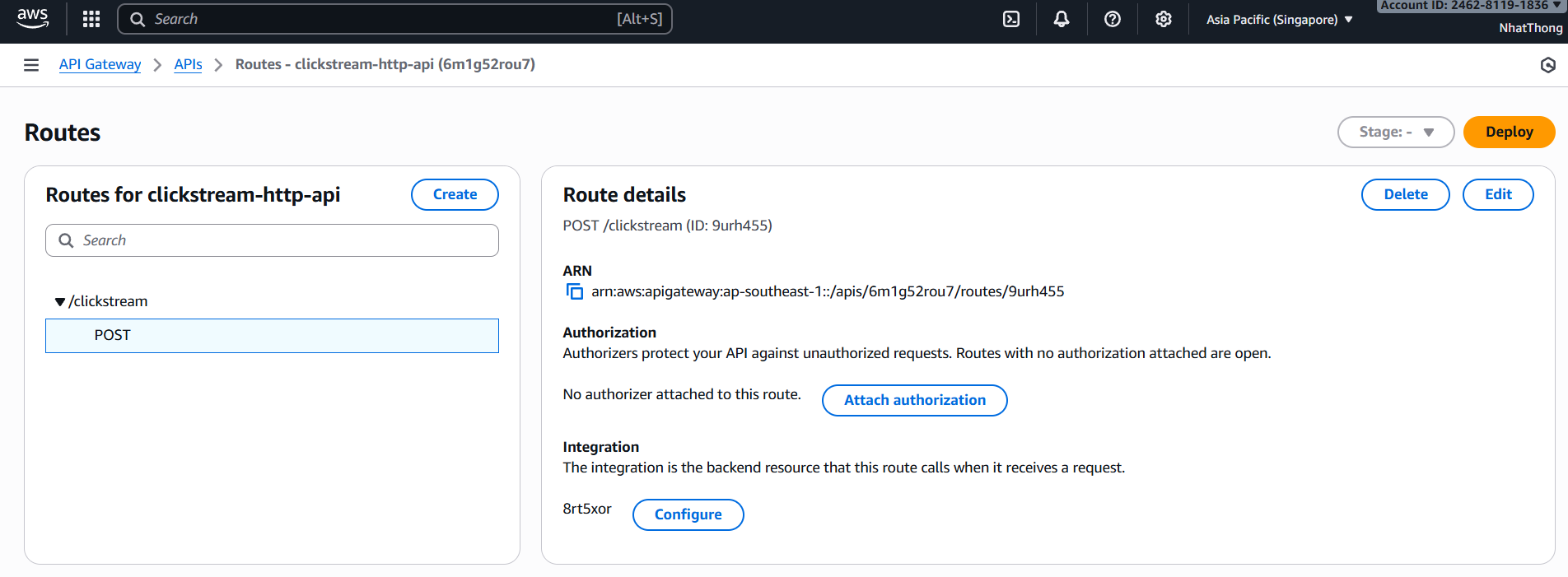This screenshot has height=577, width=1568.
Task: Open the help question mark menu
Action: pos(1113,19)
